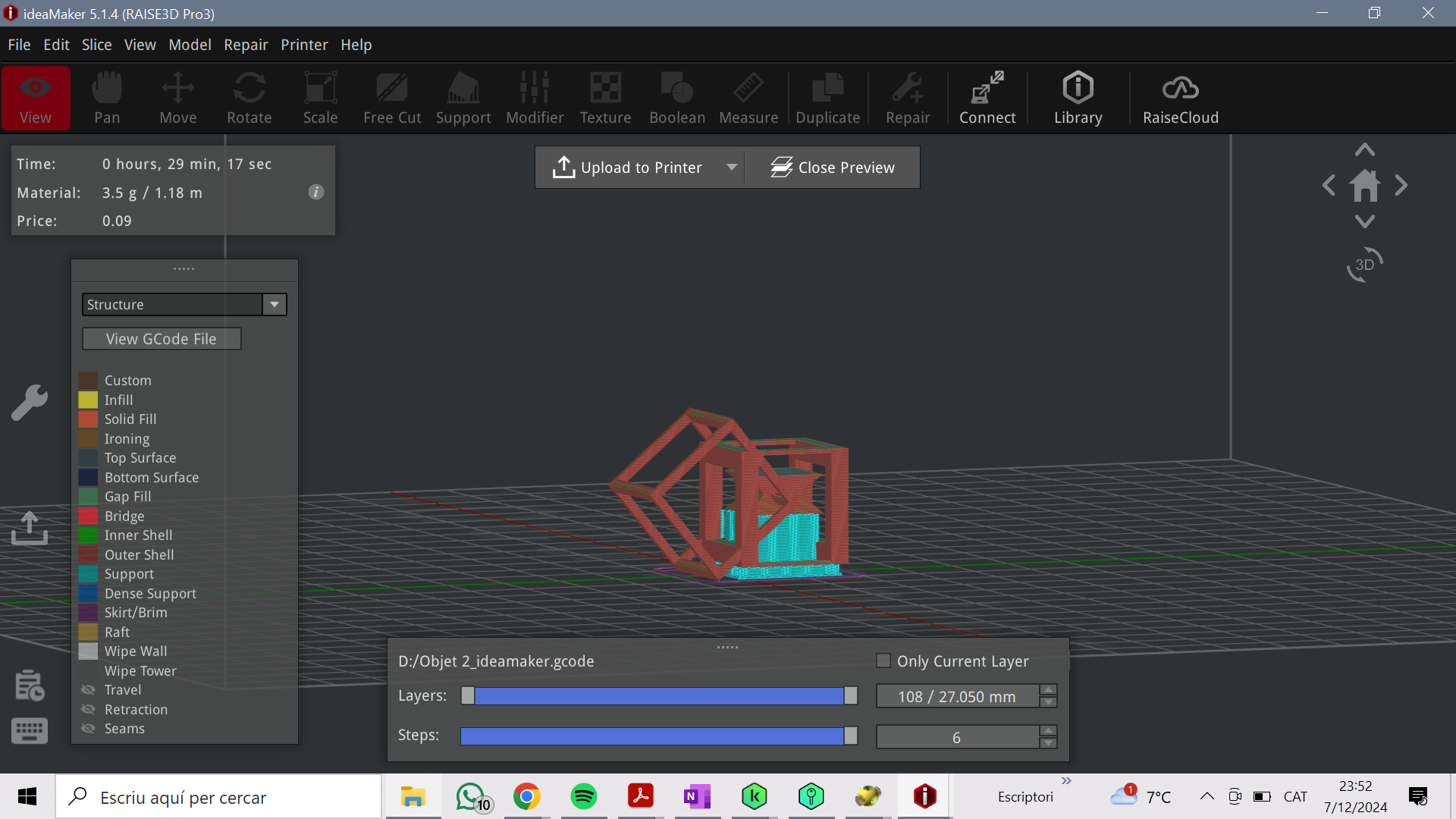Screen dimensions: 1456x819
Task: Toggle Support structure color box
Action: click(88, 574)
